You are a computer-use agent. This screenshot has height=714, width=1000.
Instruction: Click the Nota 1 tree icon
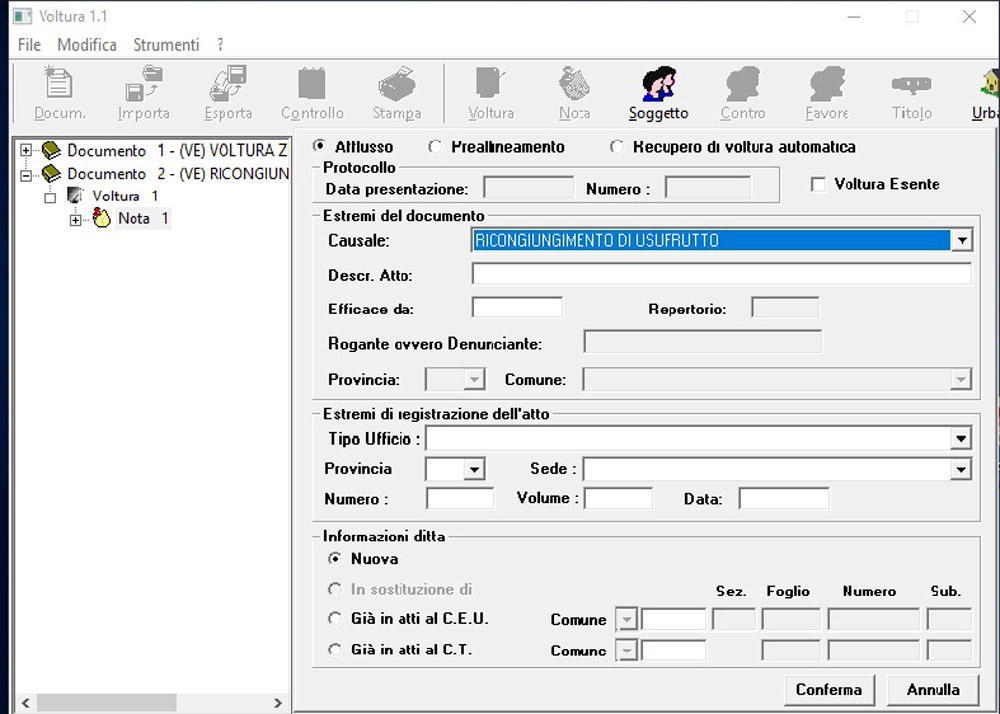pos(101,217)
